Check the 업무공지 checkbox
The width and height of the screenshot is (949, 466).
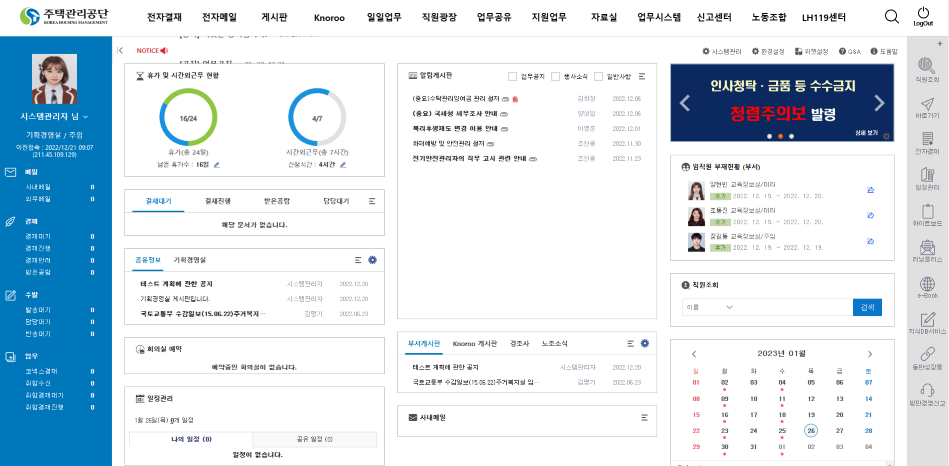coord(513,76)
